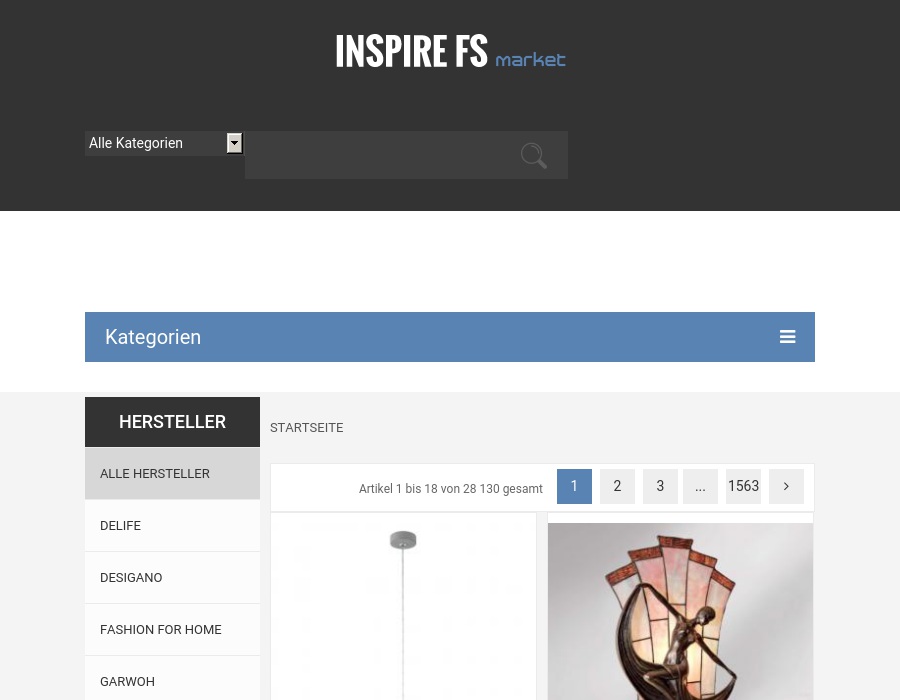900x700 pixels.
Task: Click the dropdown arrow beside Alle Kategorien
Action: (x=234, y=143)
